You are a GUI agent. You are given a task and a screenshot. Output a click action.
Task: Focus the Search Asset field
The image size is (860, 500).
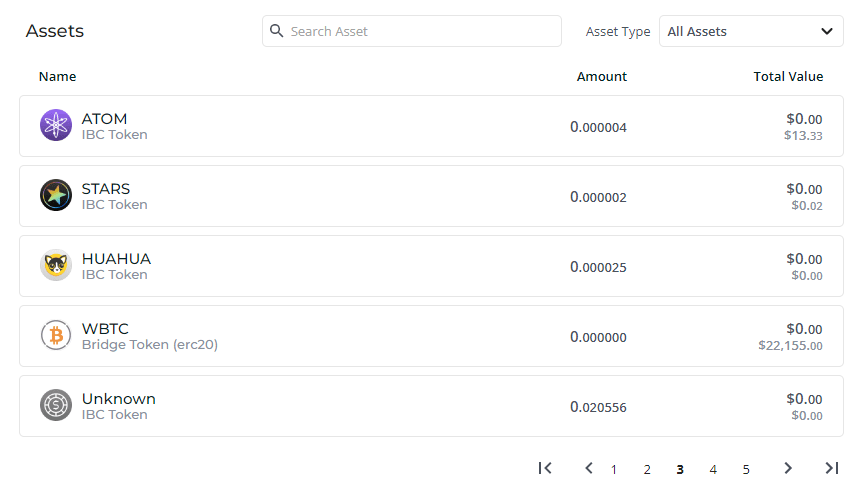412,31
